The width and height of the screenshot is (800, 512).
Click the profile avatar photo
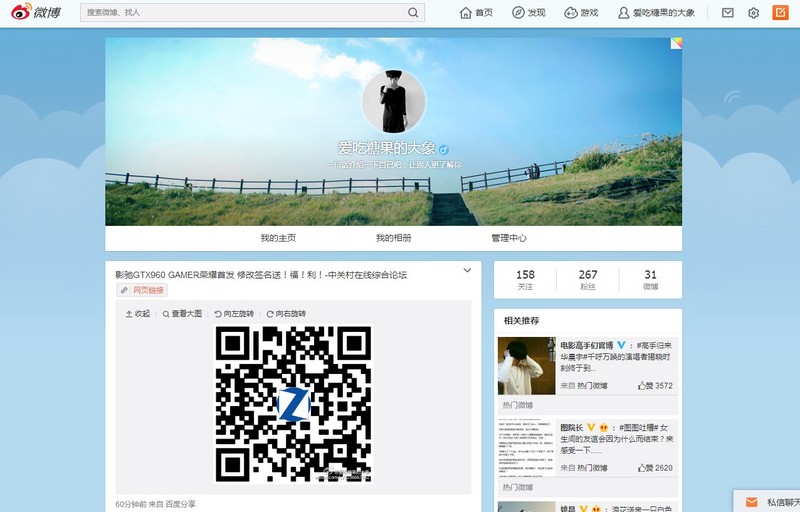(x=393, y=101)
